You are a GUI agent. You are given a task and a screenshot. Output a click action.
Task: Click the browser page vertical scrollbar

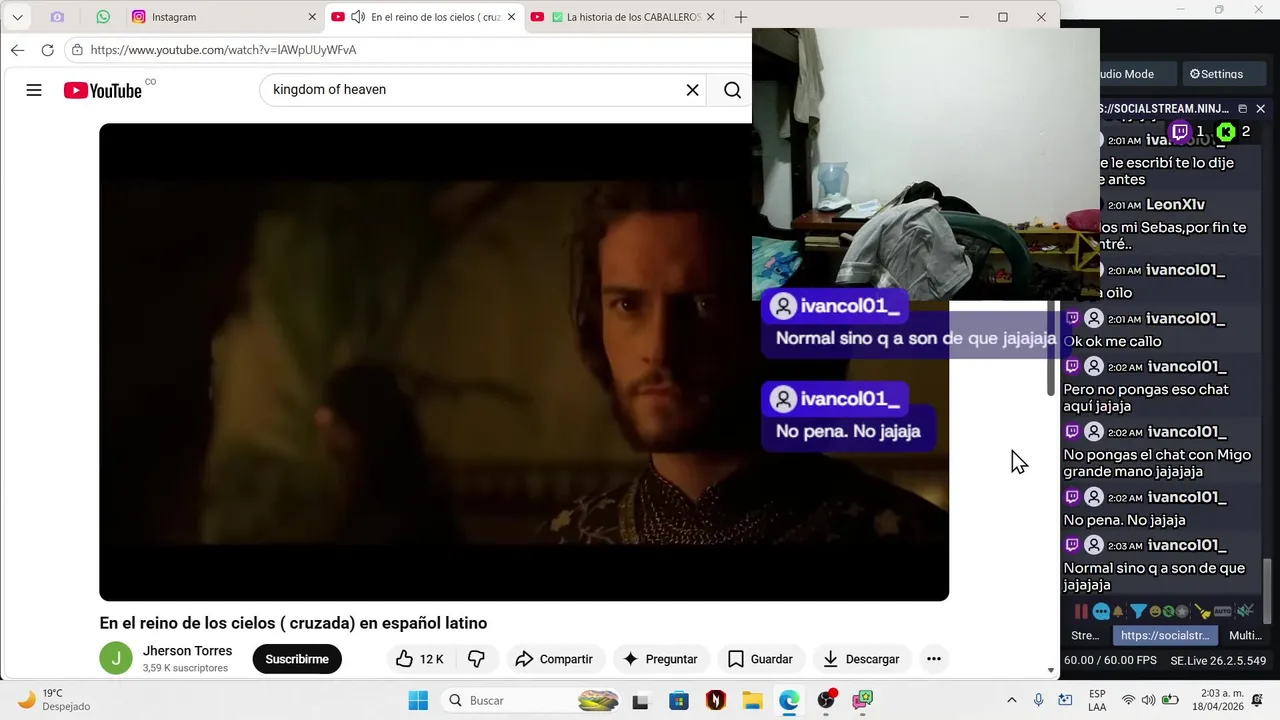click(x=1051, y=350)
